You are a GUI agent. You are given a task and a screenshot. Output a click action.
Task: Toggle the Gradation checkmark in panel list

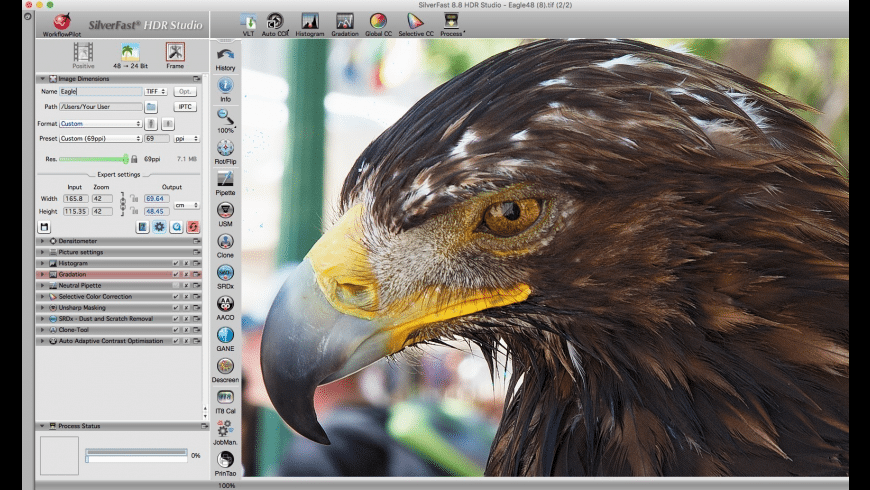[175, 274]
